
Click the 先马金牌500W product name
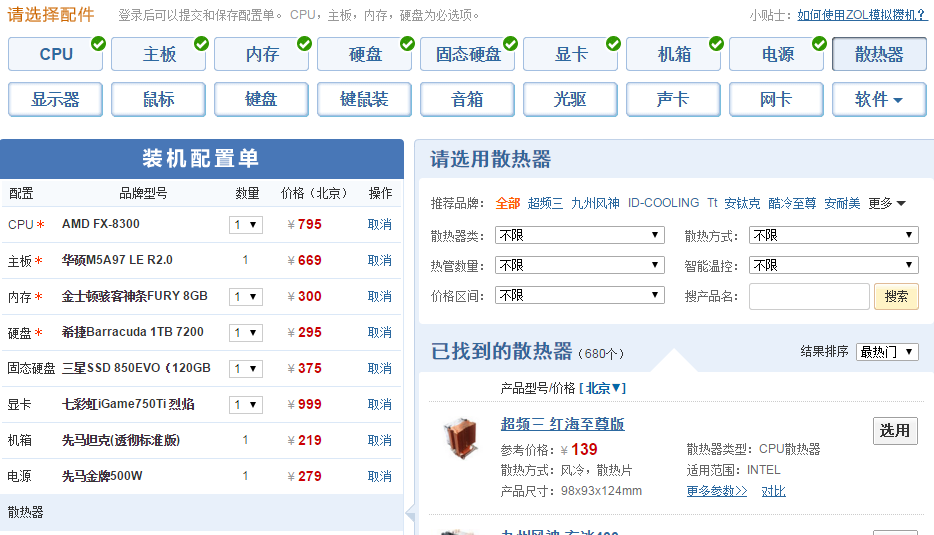(102, 476)
